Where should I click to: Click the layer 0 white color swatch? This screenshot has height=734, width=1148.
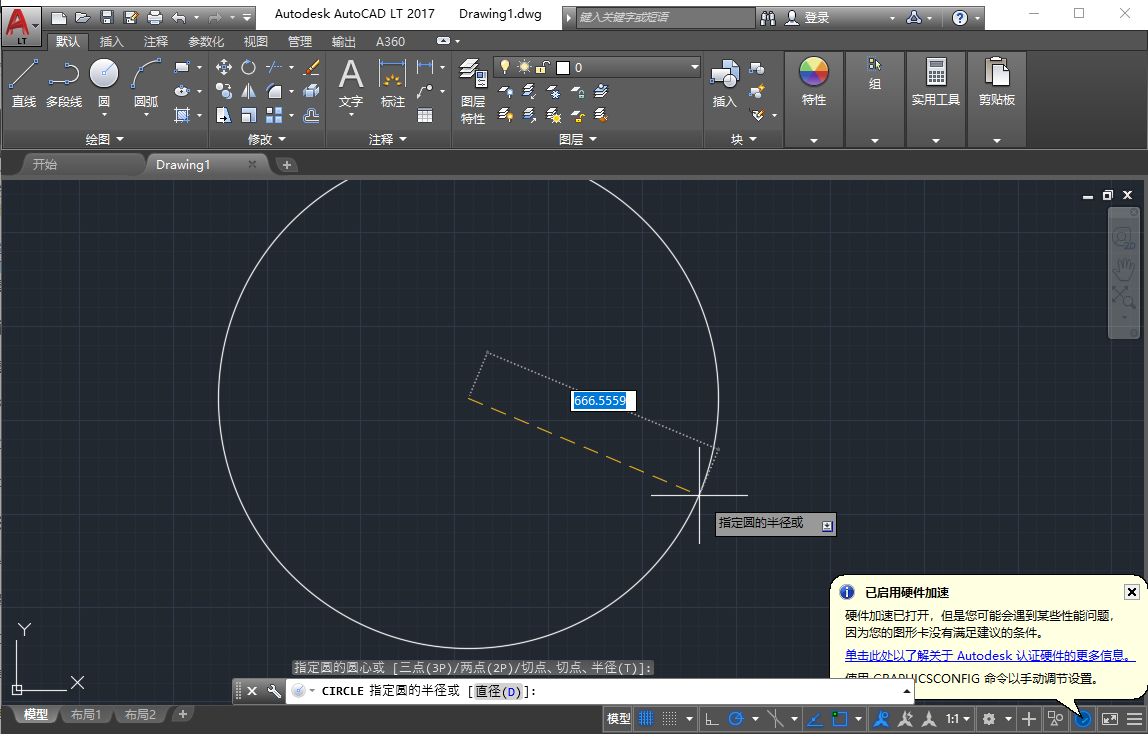[563, 68]
